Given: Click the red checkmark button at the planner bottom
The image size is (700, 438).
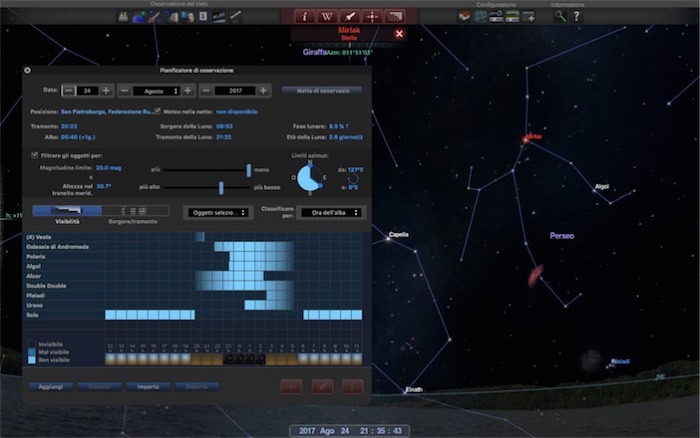Looking at the screenshot, I should 322,387.
